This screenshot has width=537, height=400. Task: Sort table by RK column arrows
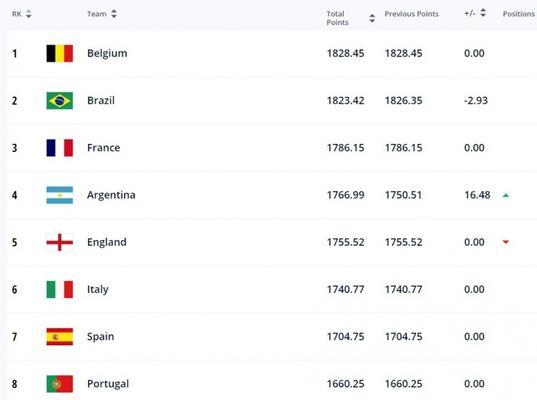click(29, 14)
